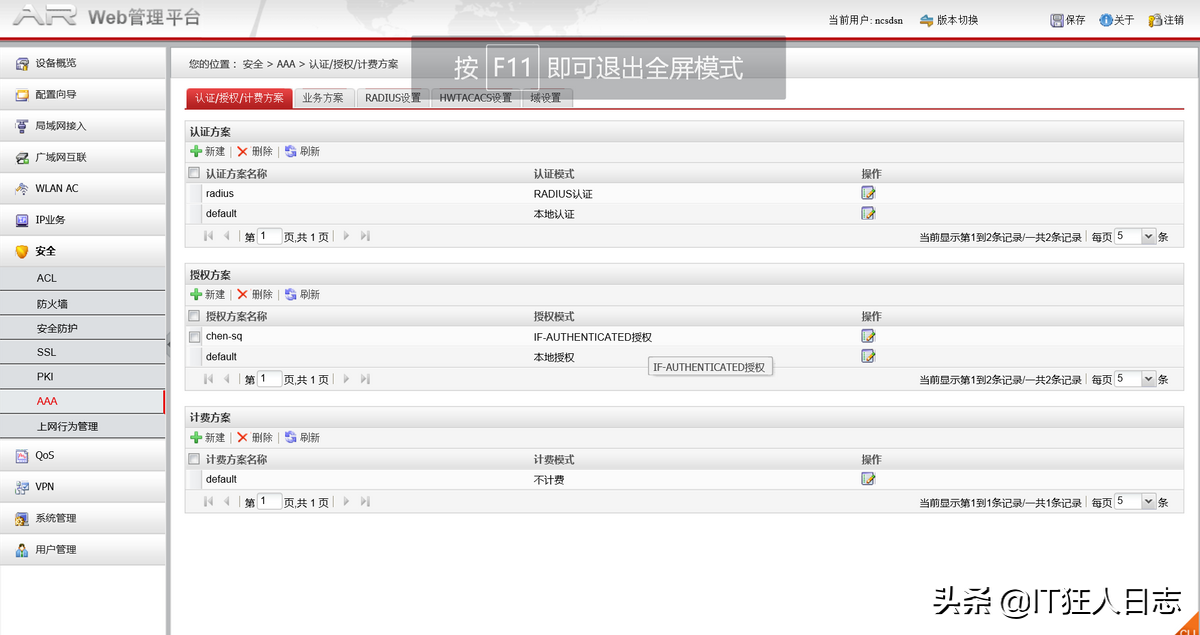Select all rows via 授权方案名称 header checkbox
This screenshot has width=1200, height=635.
[194, 316]
